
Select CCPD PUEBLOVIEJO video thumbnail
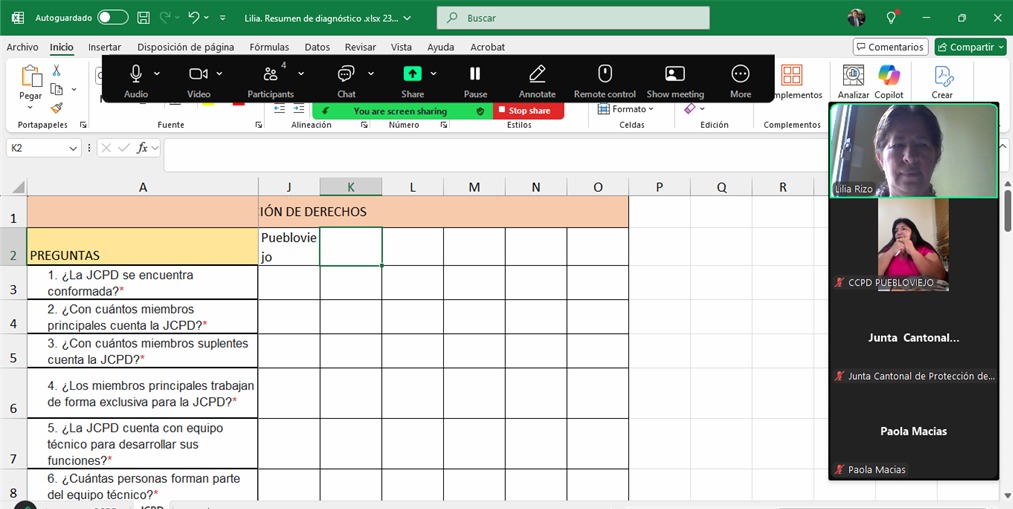click(x=914, y=244)
